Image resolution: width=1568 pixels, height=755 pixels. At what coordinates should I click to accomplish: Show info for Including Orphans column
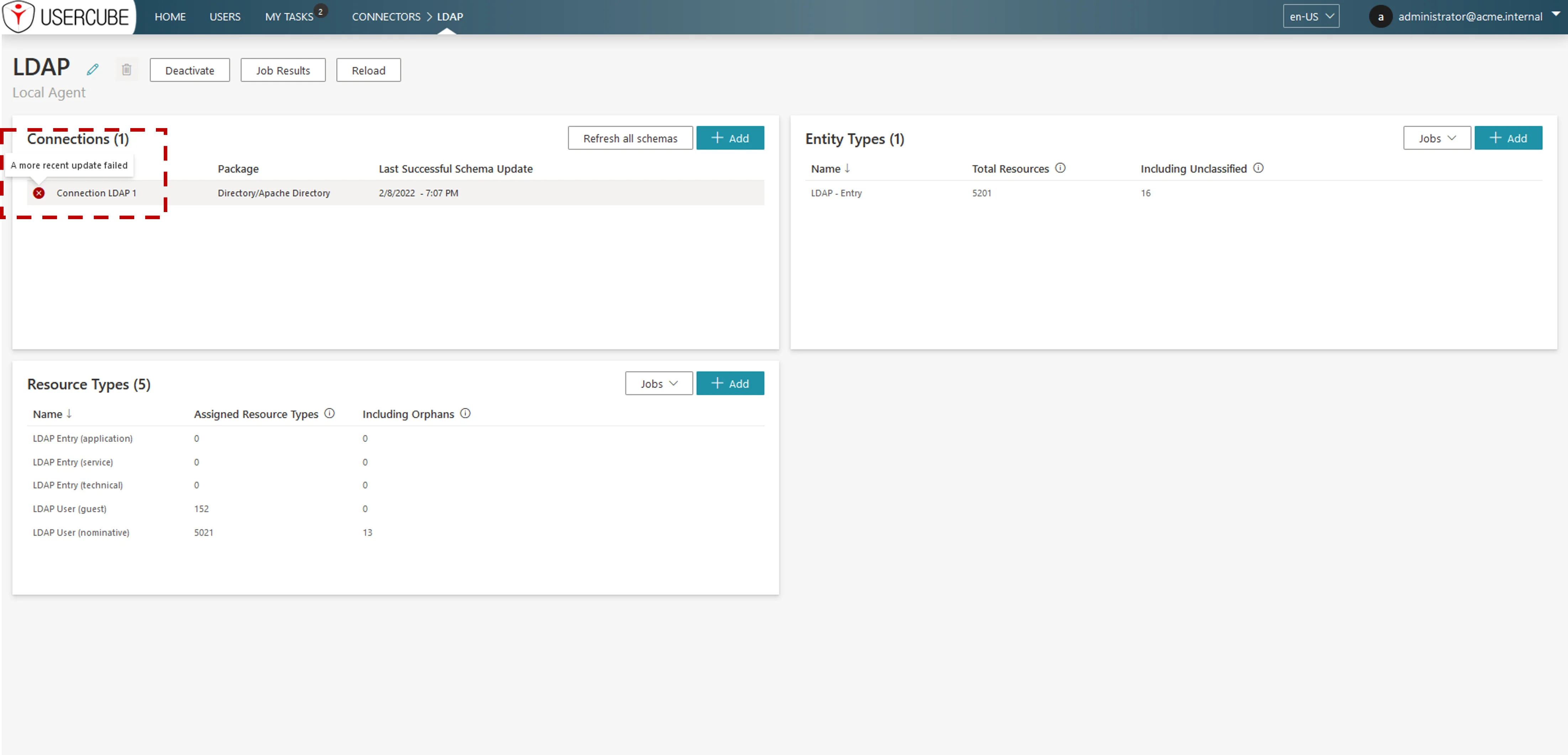click(x=465, y=413)
